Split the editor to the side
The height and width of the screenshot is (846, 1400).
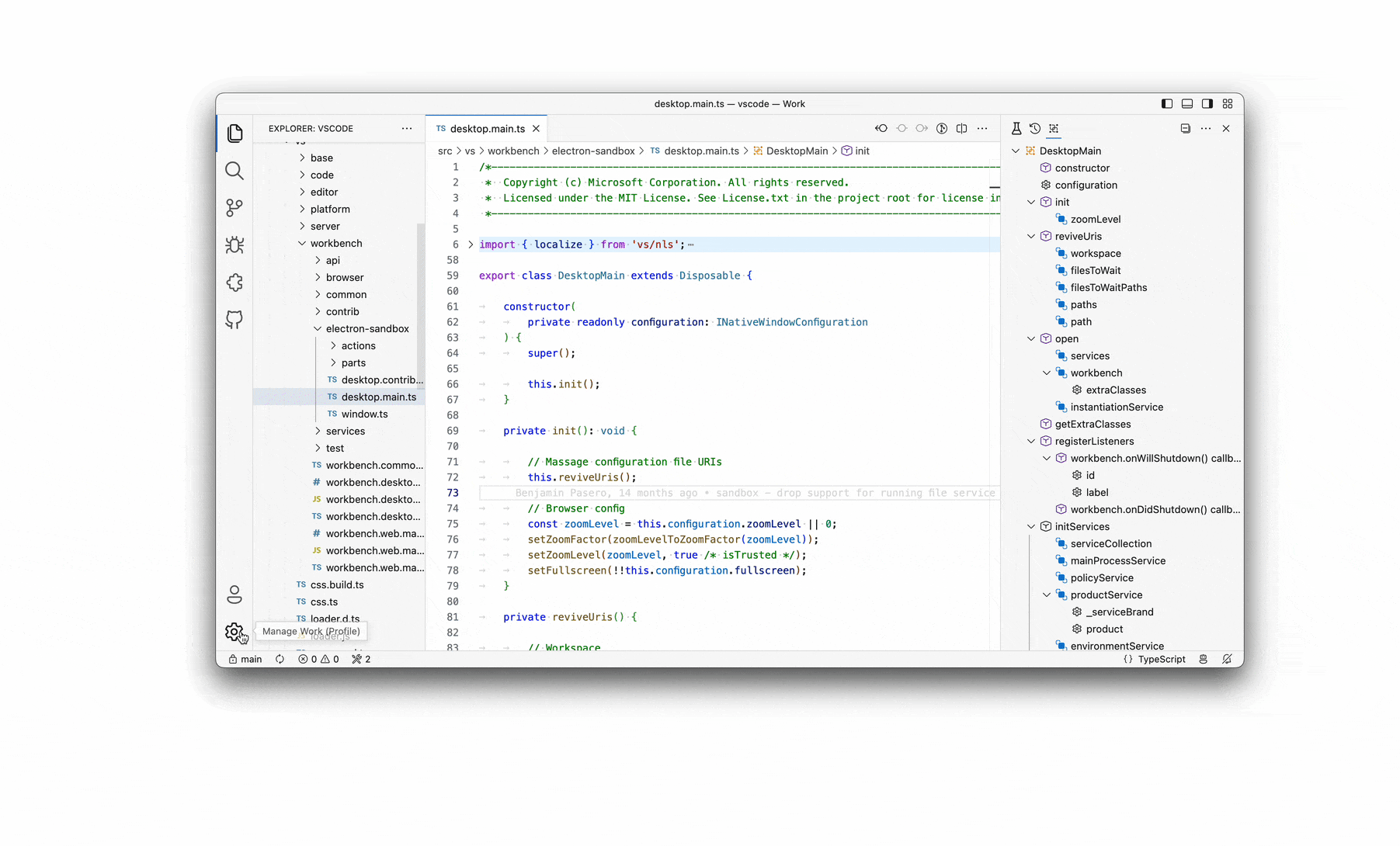(962, 128)
